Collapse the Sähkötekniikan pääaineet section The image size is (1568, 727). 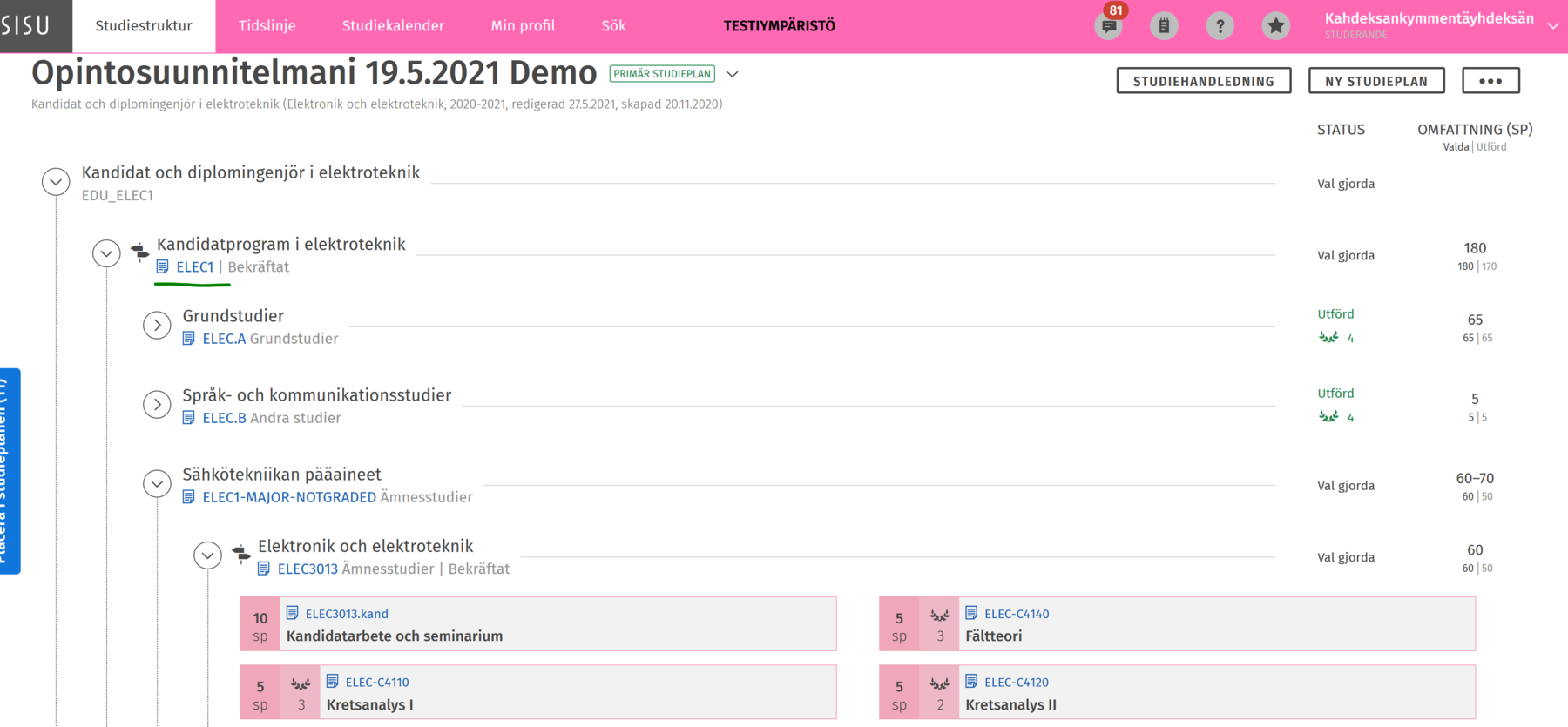(x=157, y=483)
